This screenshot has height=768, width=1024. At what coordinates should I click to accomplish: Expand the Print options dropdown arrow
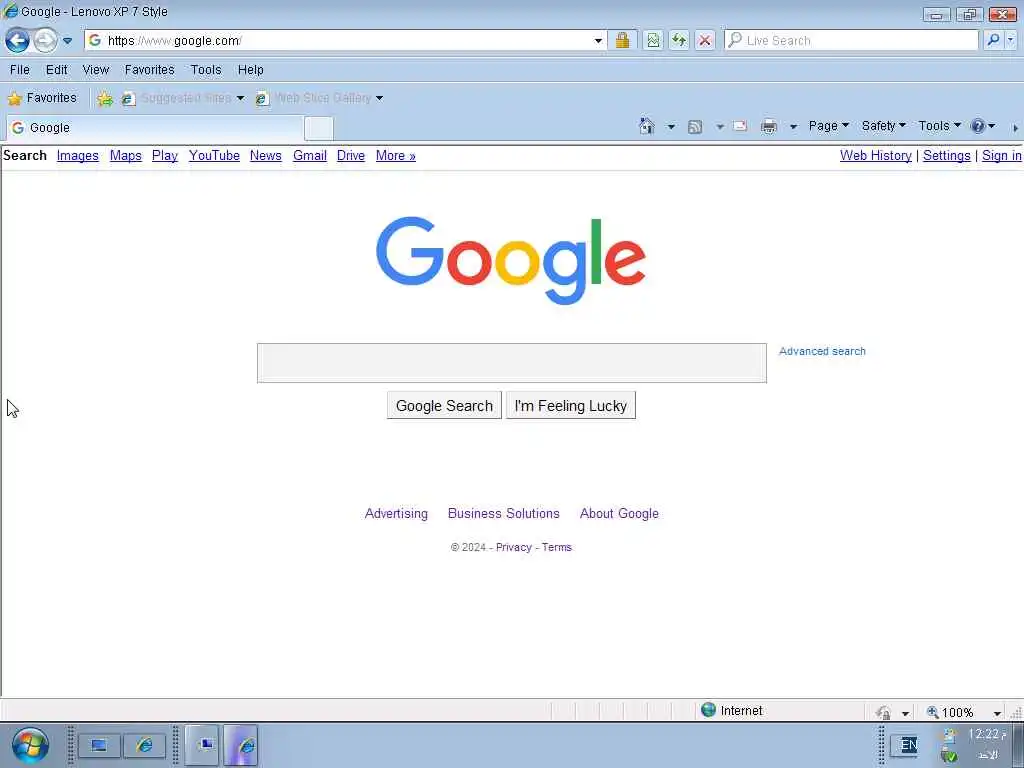pyautogui.click(x=793, y=127)
